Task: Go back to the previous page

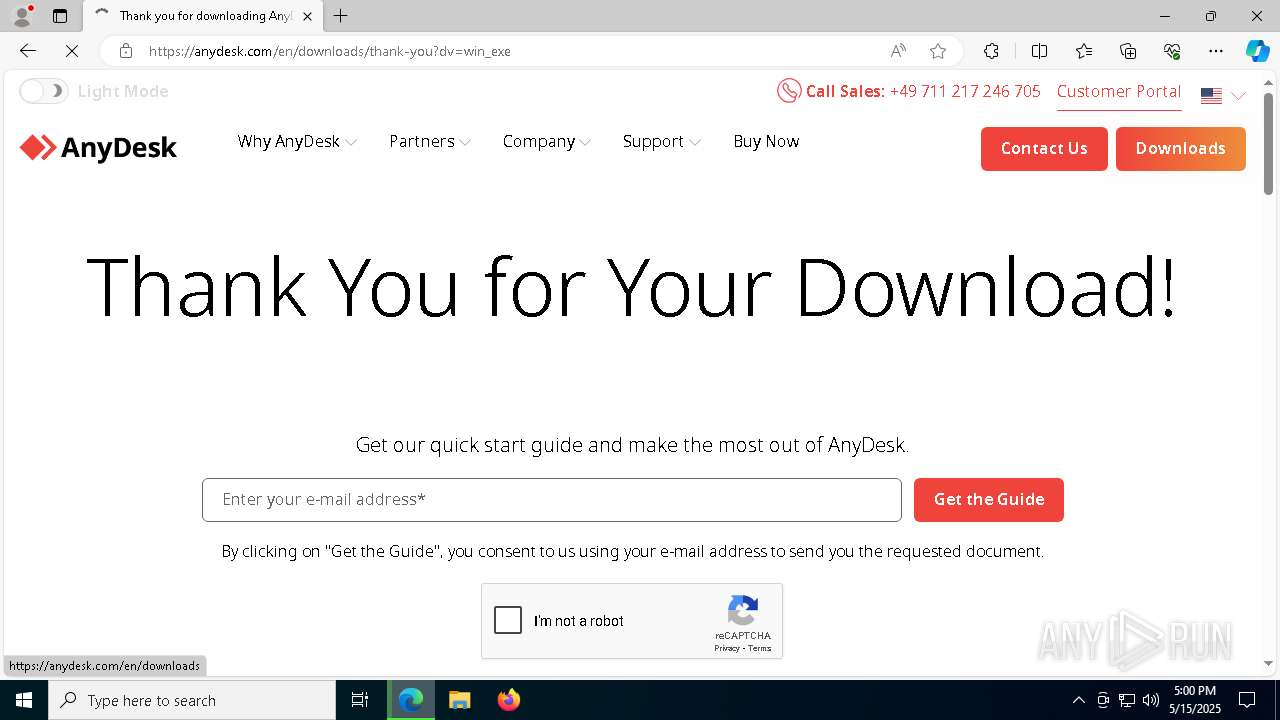Action: tap(28, 51)
